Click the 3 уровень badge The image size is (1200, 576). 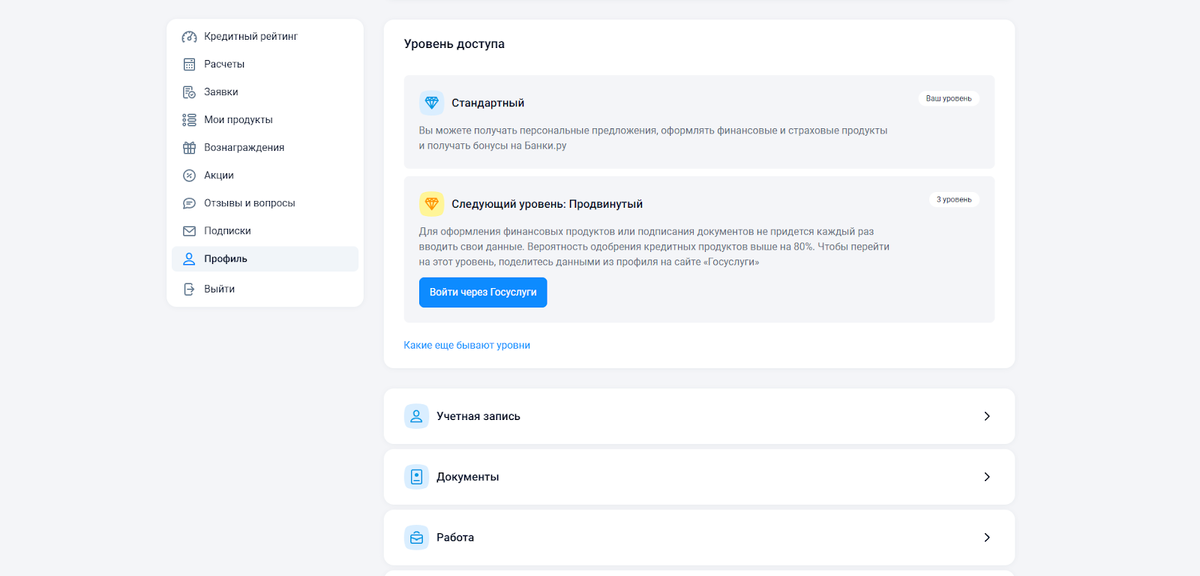pyautogui.click(x=954, y=199)
